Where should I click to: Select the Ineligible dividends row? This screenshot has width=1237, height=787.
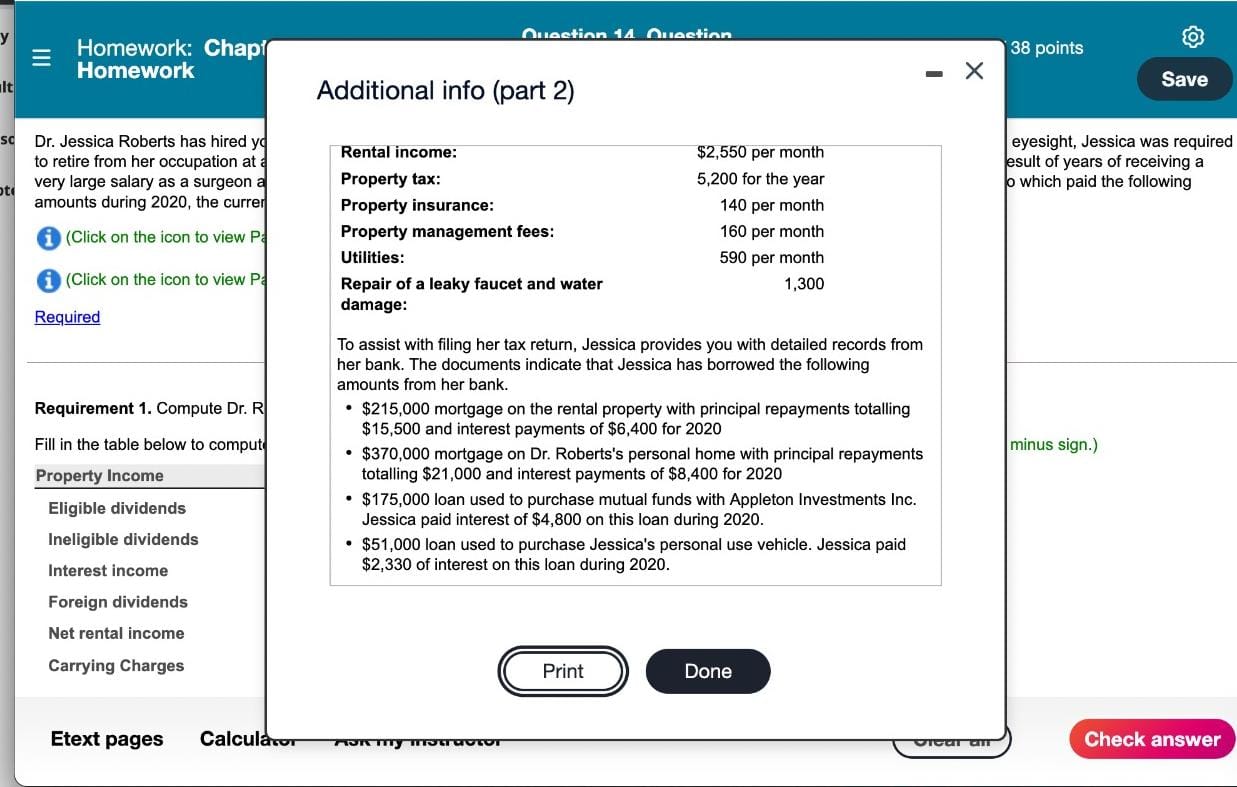123,539
